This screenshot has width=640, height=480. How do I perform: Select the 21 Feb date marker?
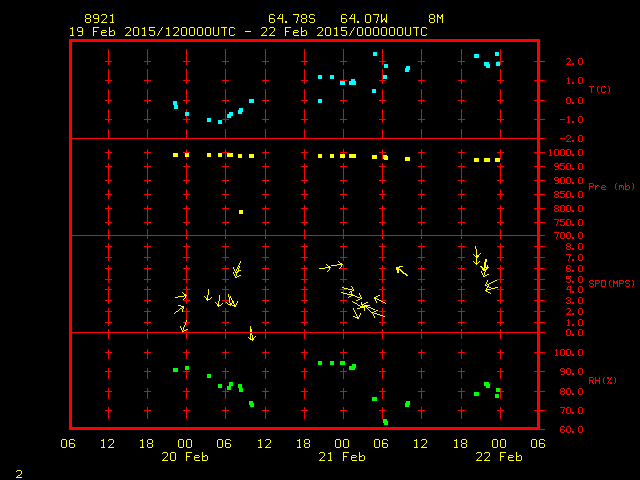(341, 457)
